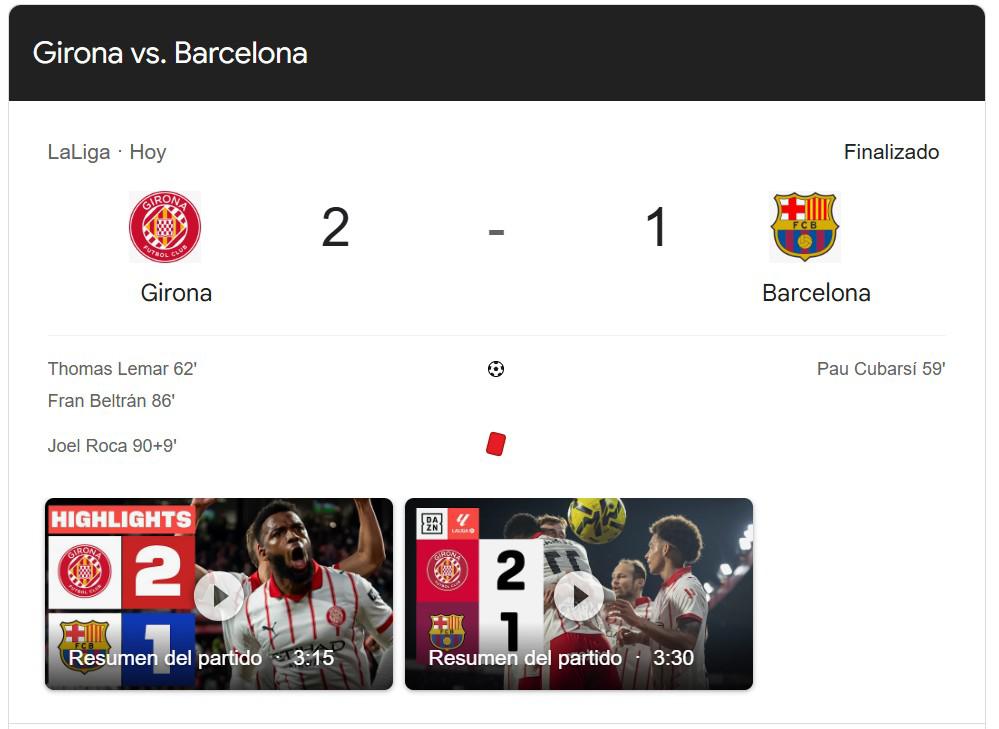Click the soccer ball goals icon
This screenshot has height=729, width=999.
494,369
